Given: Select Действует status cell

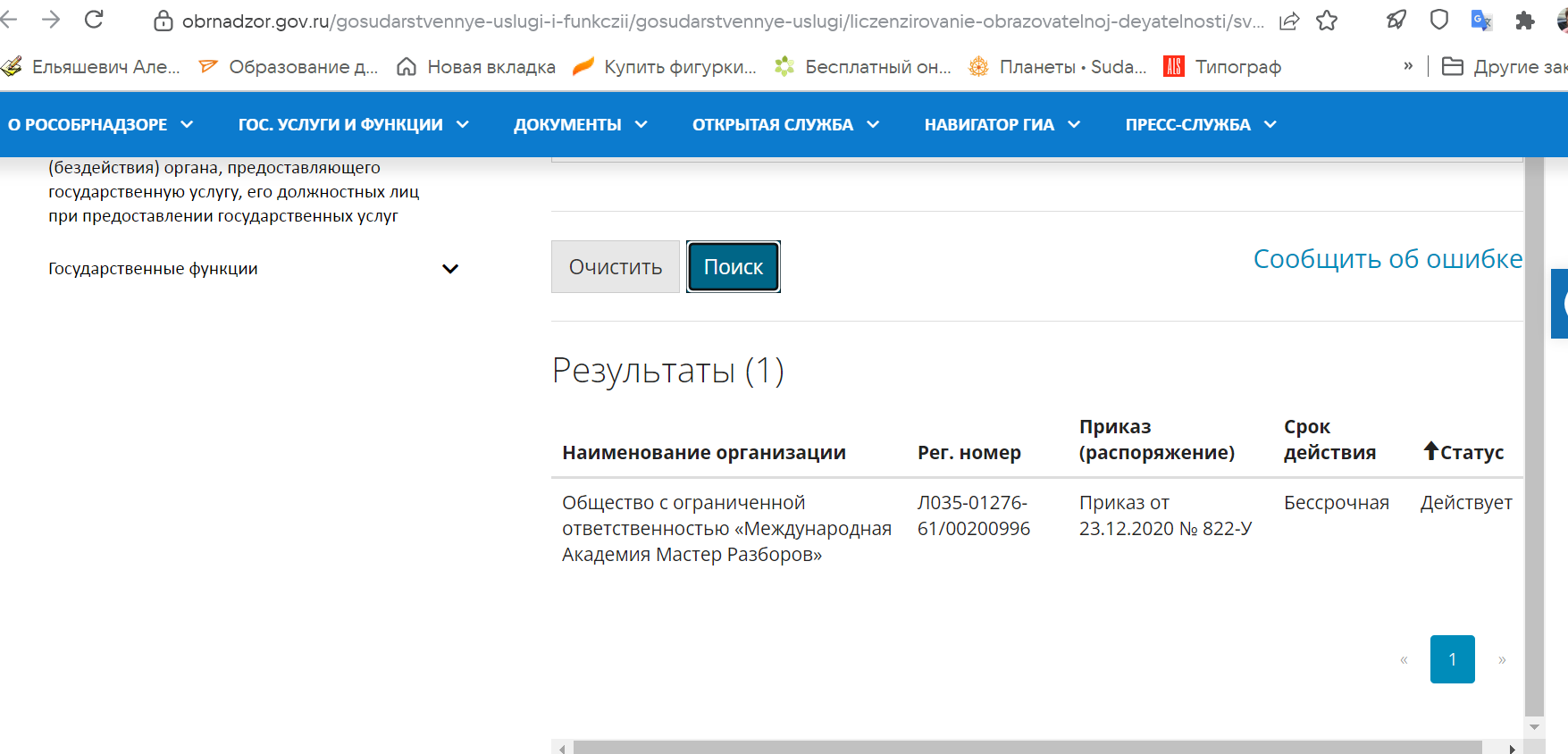Looking at the screenshot, I should click(x=1466, y=503).
